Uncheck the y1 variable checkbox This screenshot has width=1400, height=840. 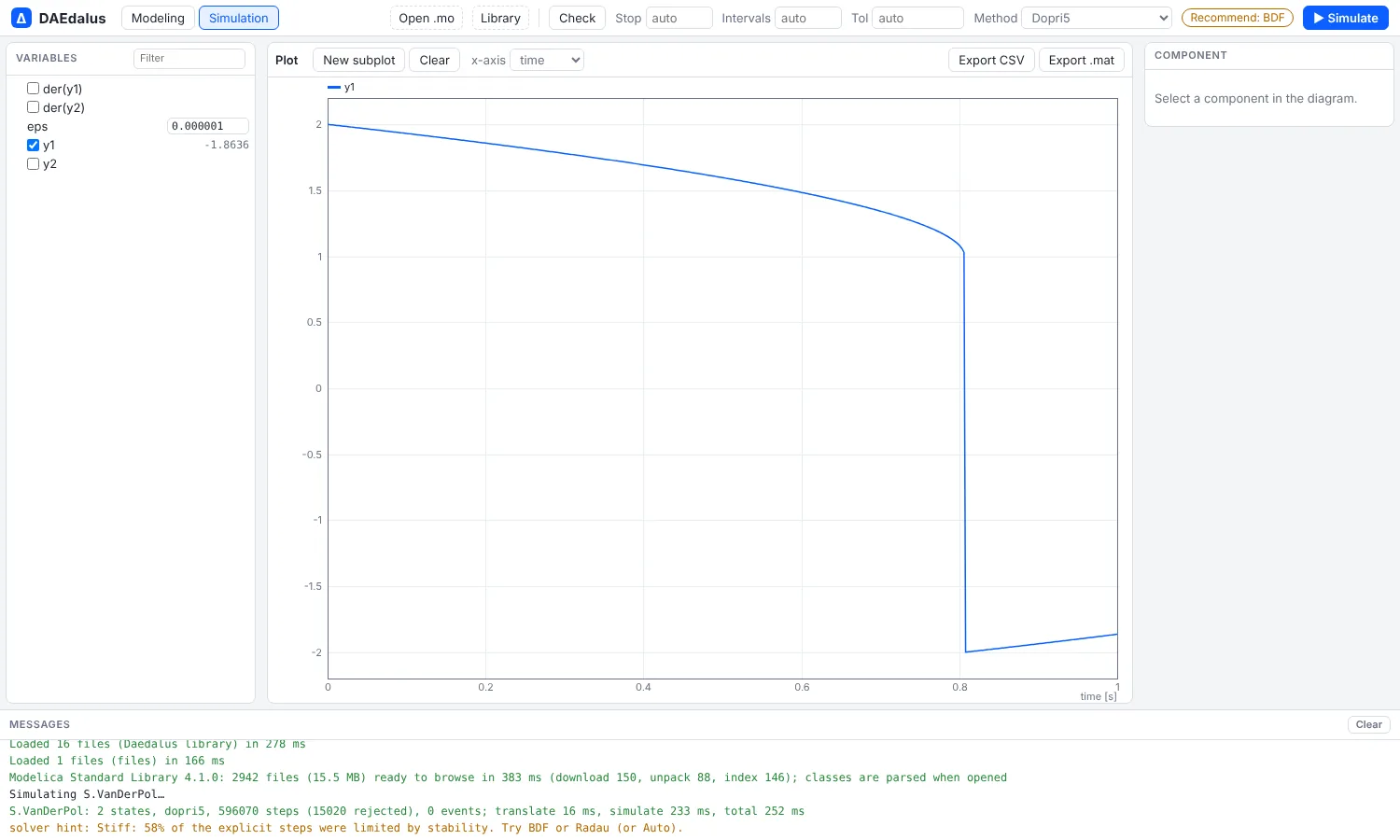[33, 145]
